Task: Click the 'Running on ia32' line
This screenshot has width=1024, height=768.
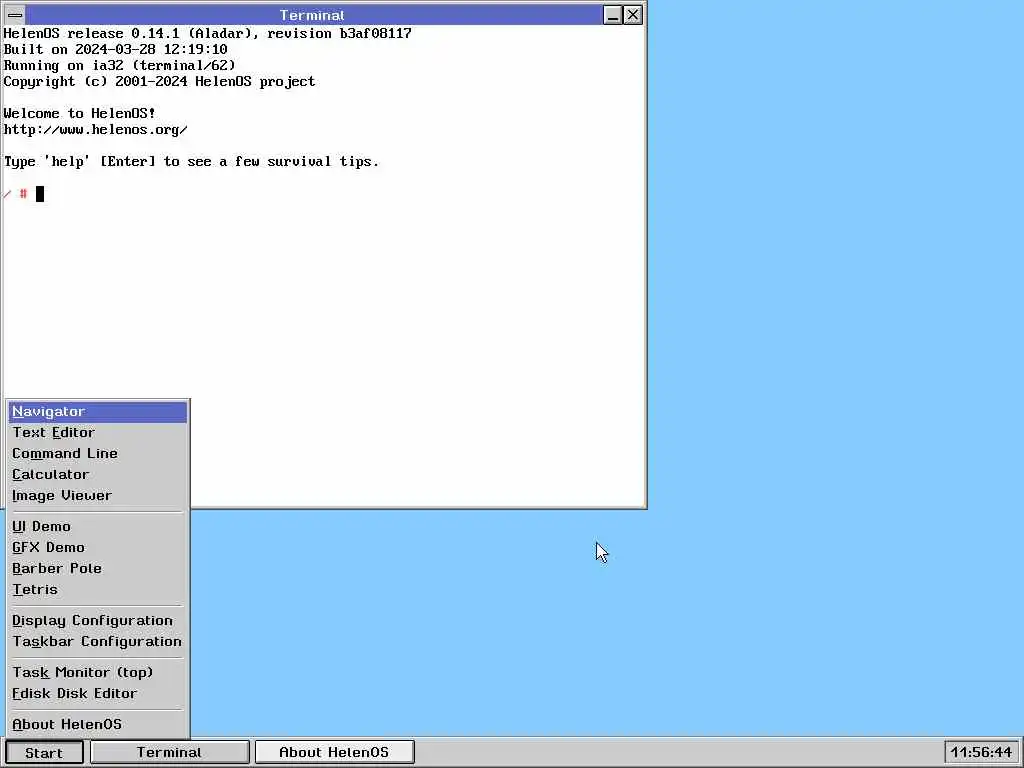Action: 120,65
